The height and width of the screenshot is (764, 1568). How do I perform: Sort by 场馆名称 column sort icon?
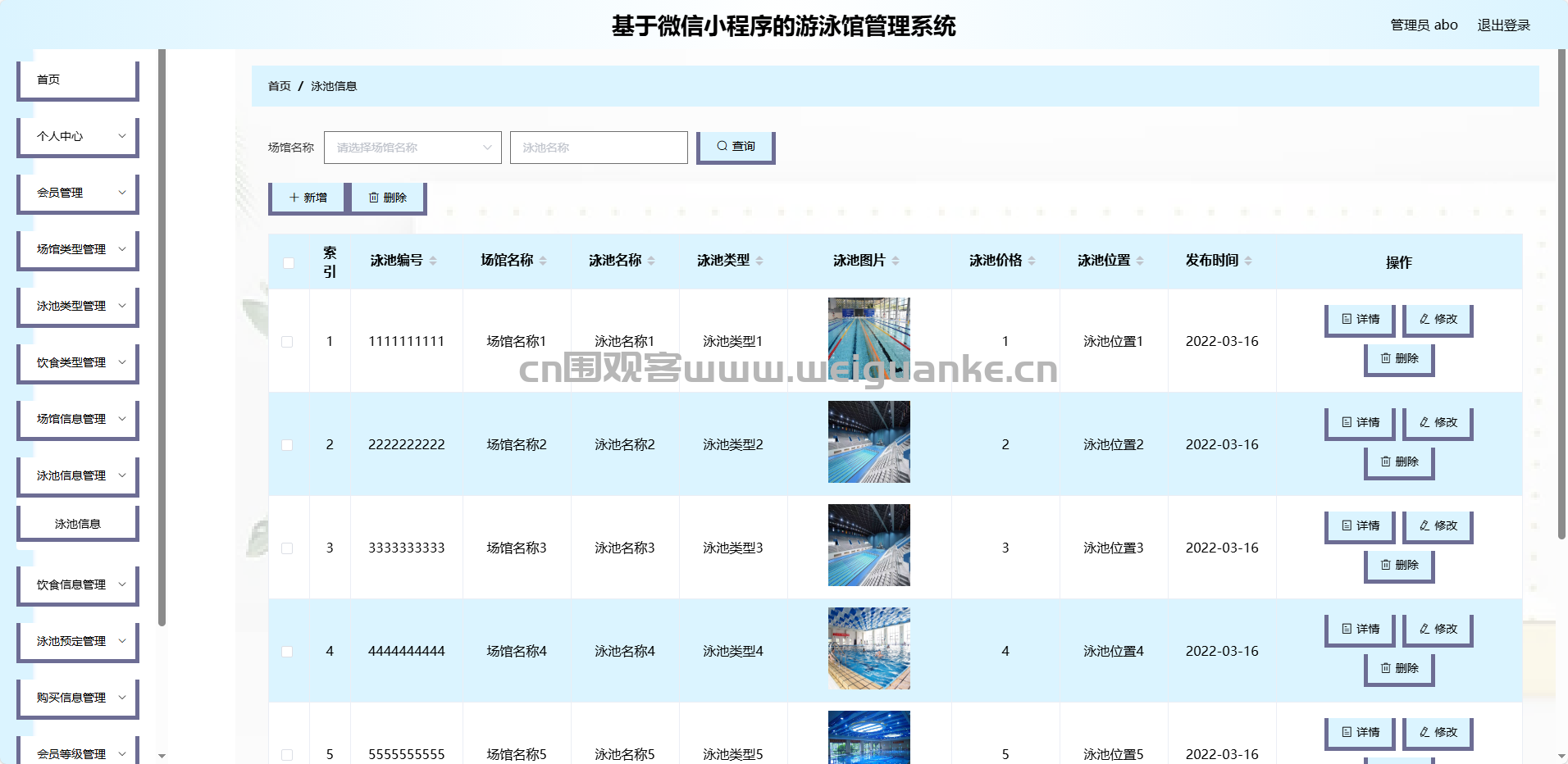coord(543,261)
